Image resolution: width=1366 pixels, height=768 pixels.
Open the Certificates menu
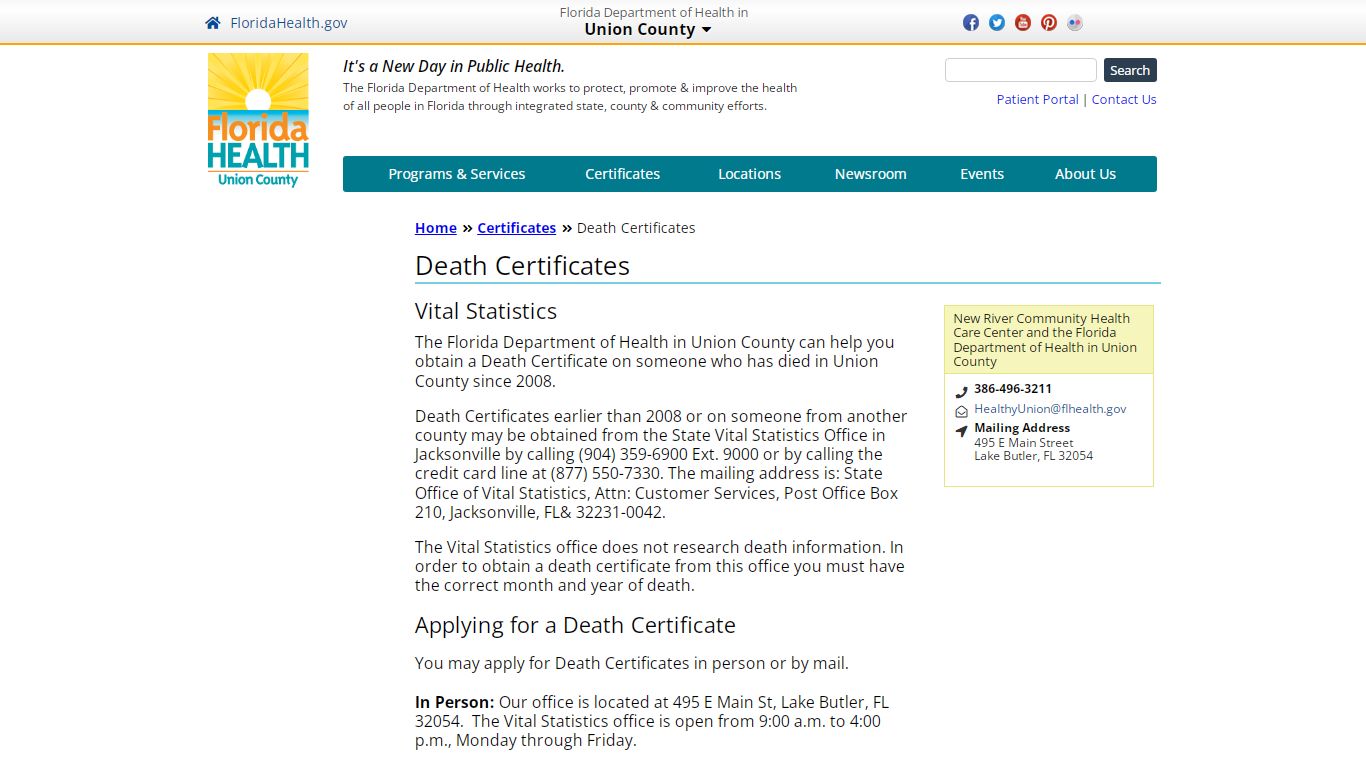coord(622,174)
